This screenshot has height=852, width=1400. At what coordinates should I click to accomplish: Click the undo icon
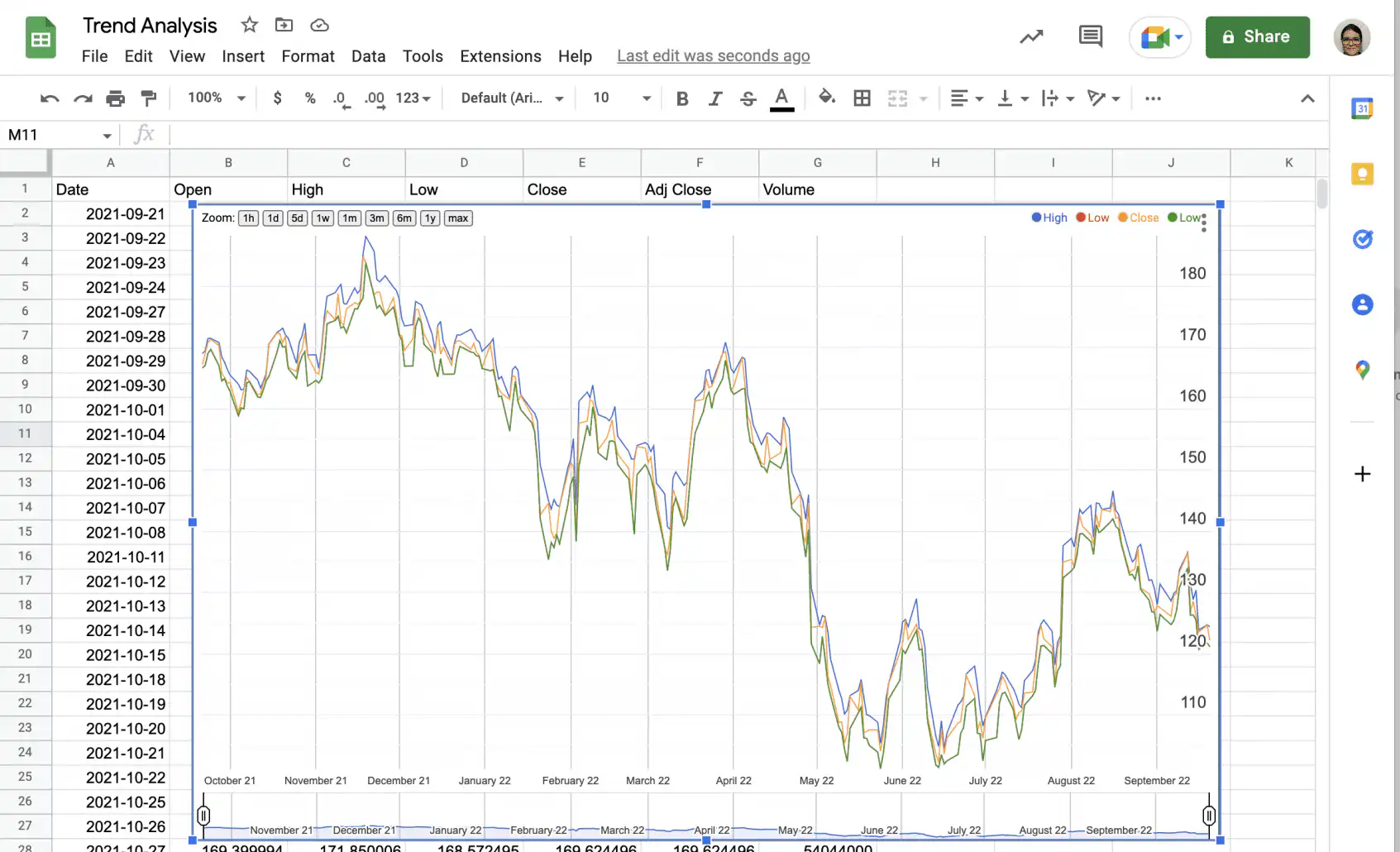(x=50, y=98)
